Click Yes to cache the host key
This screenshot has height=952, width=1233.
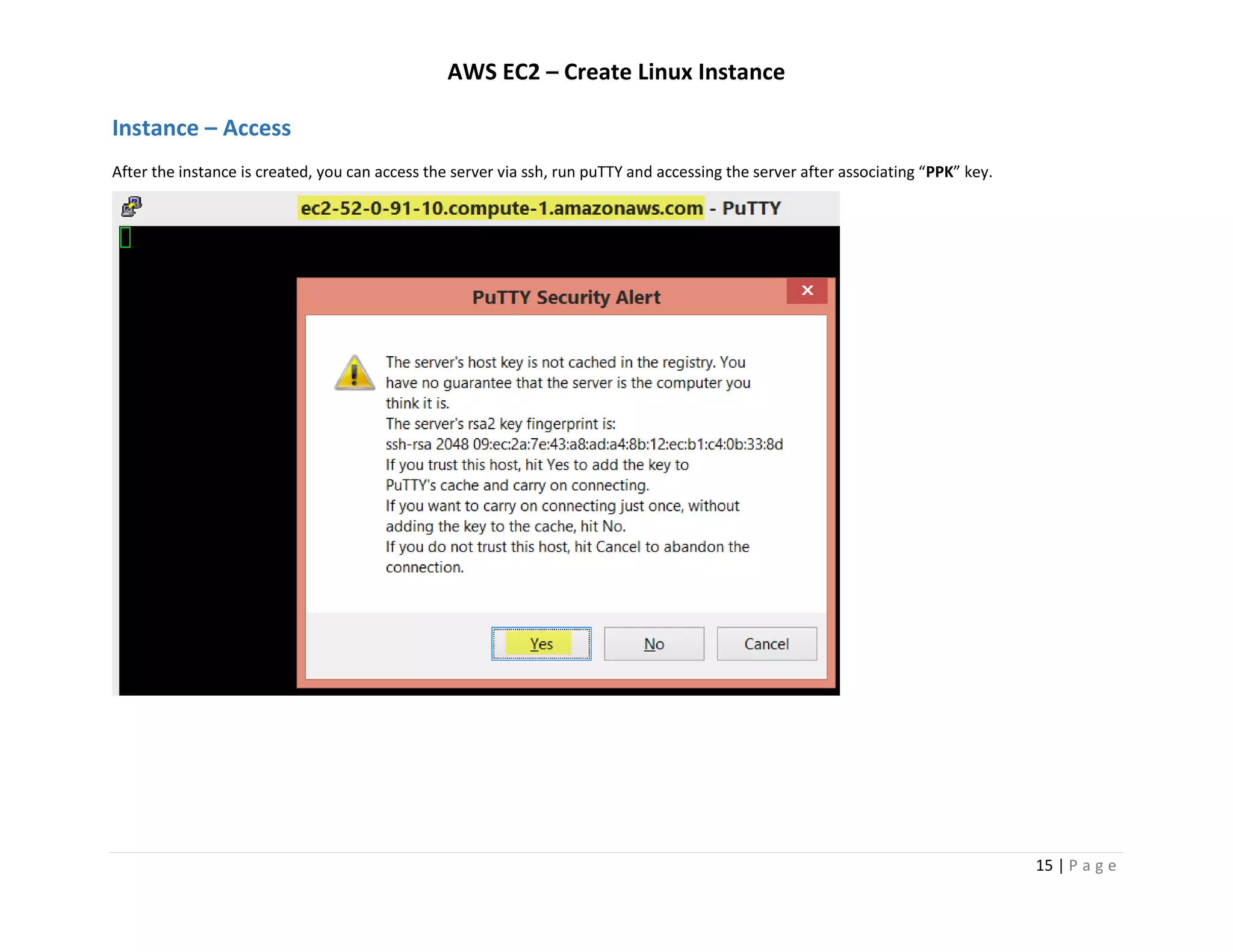pyautogui.click(x=541, y=644)
